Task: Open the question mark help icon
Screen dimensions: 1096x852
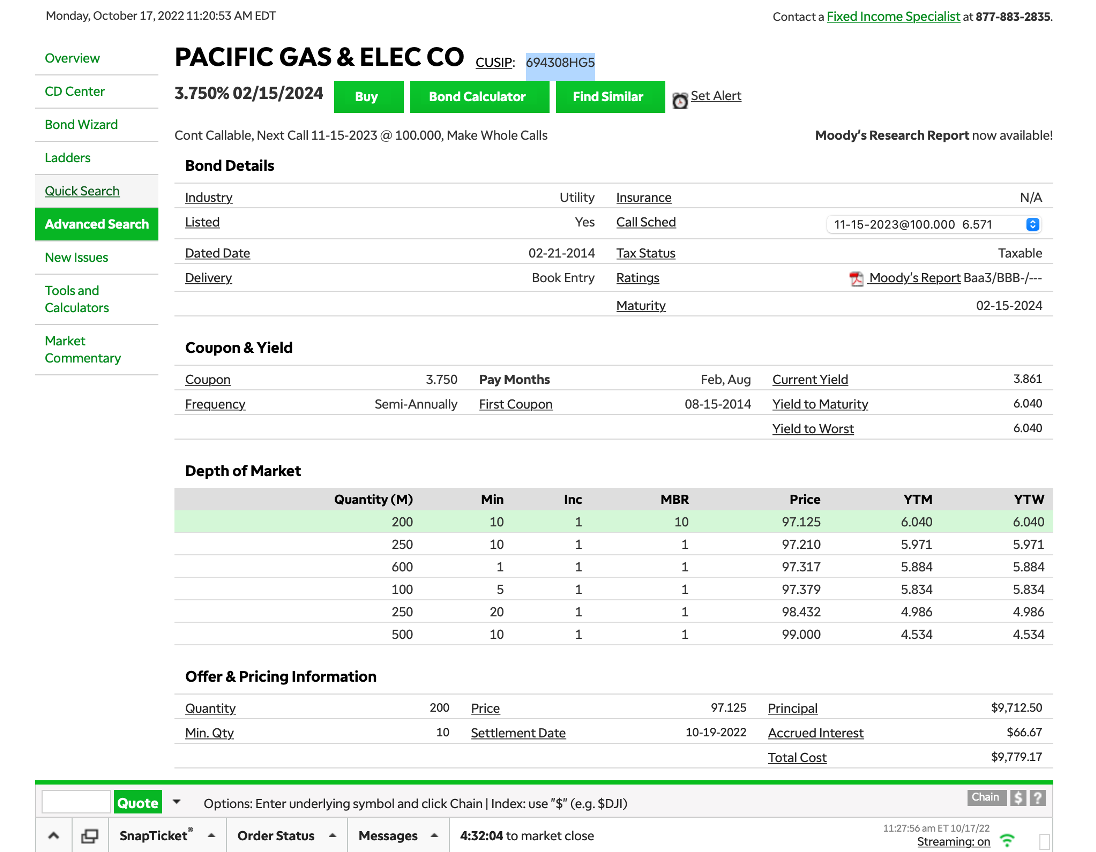Action: tap(1037, 798)
